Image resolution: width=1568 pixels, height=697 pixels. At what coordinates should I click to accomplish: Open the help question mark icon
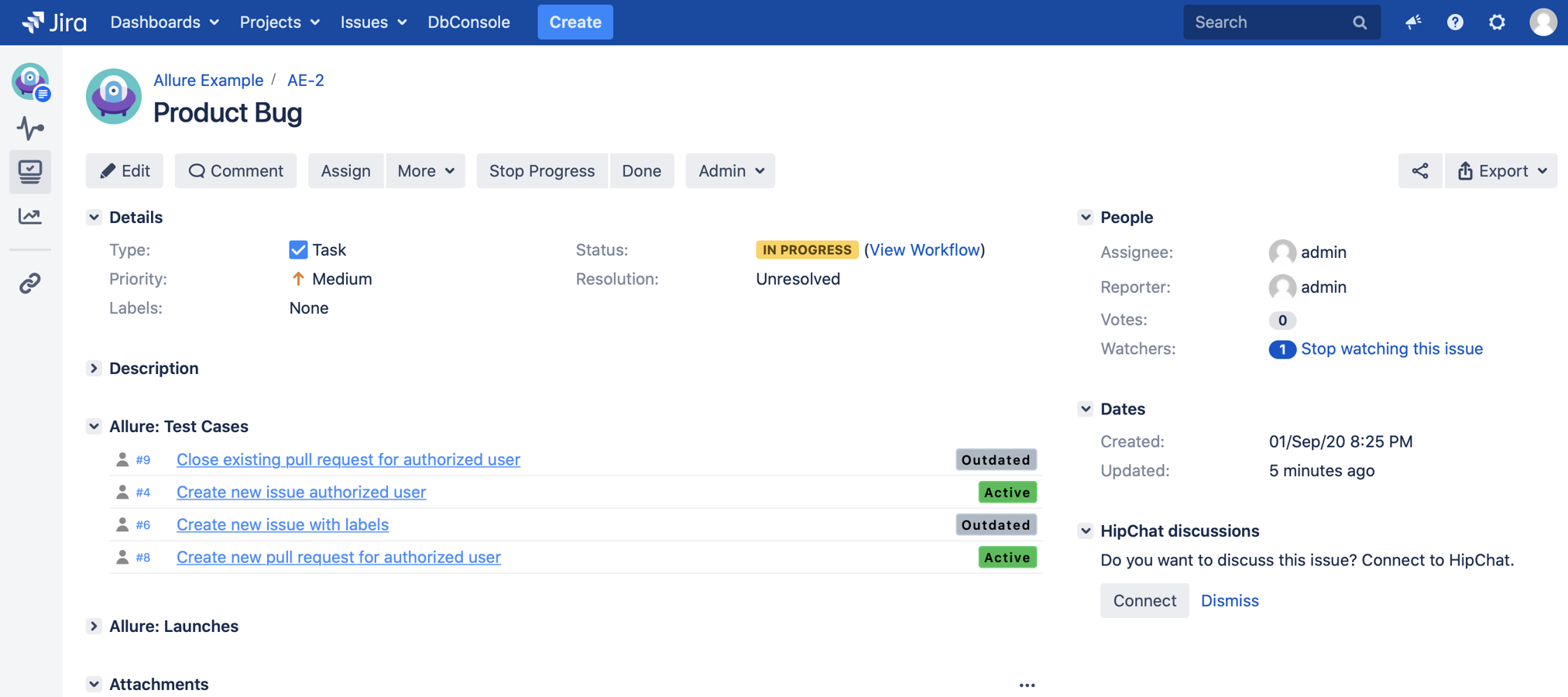coord(1455,22)
